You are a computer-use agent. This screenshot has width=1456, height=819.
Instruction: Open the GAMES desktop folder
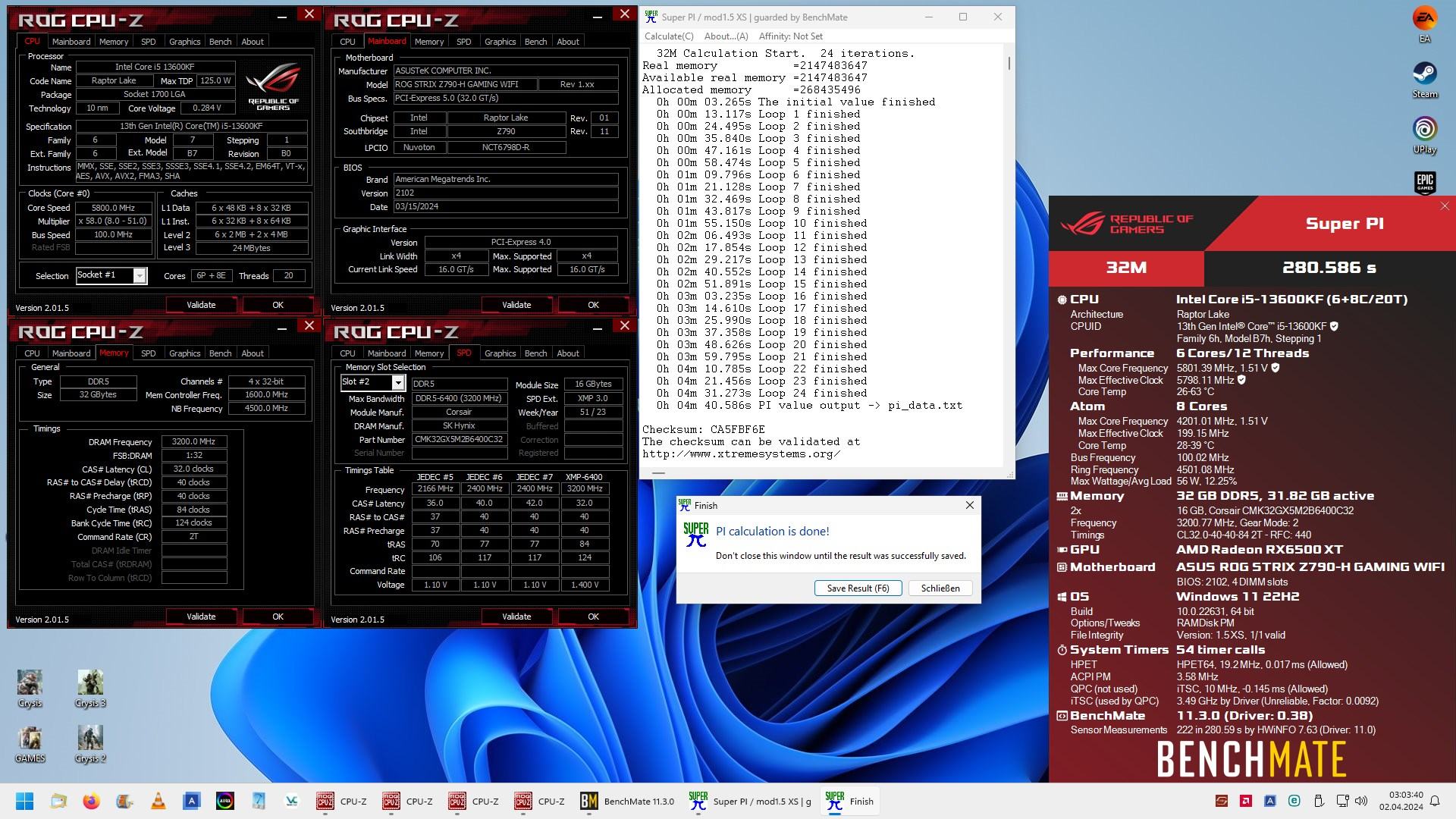30,744
